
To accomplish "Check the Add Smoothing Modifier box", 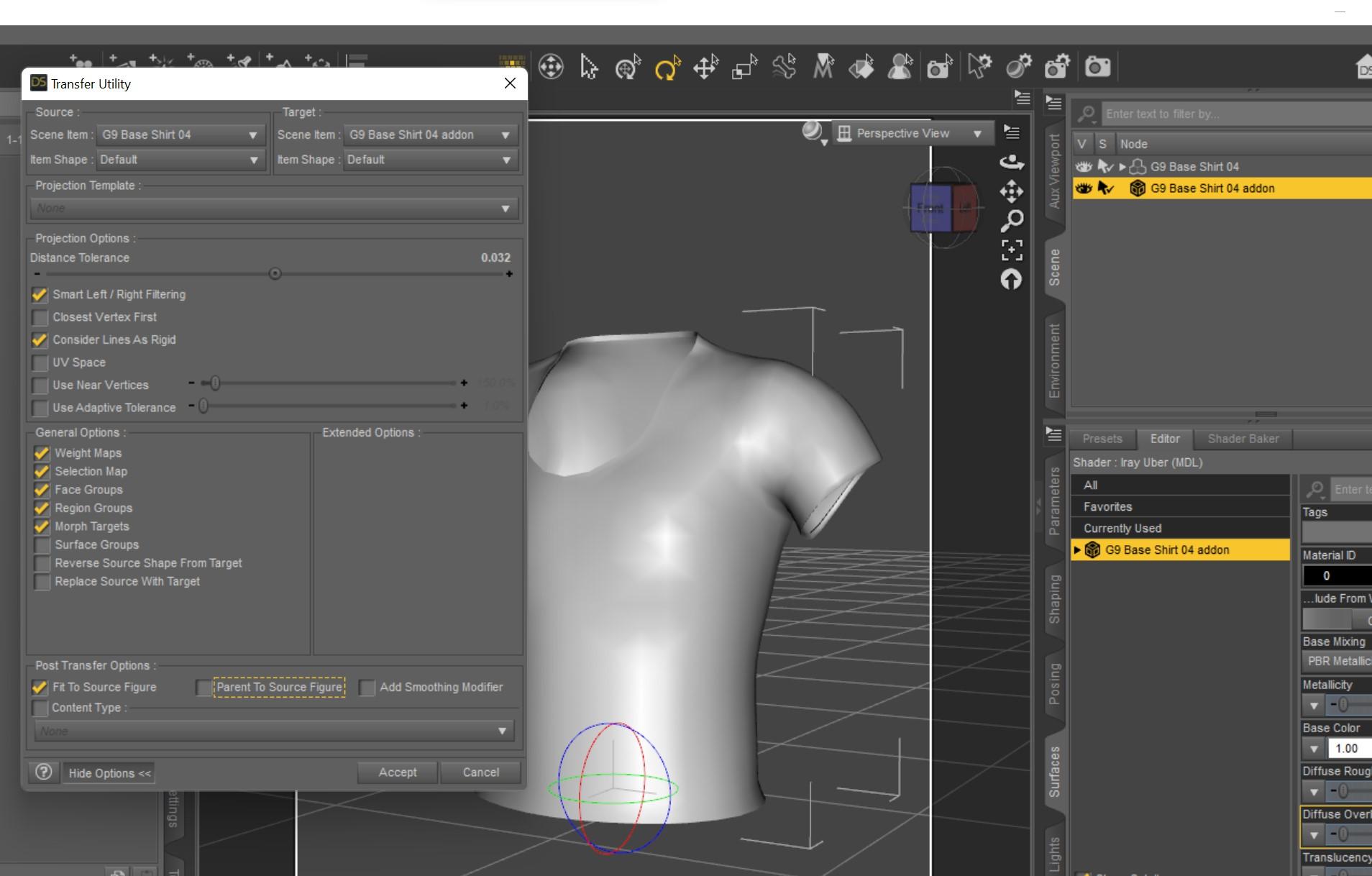I will click(x=367, y=688).
